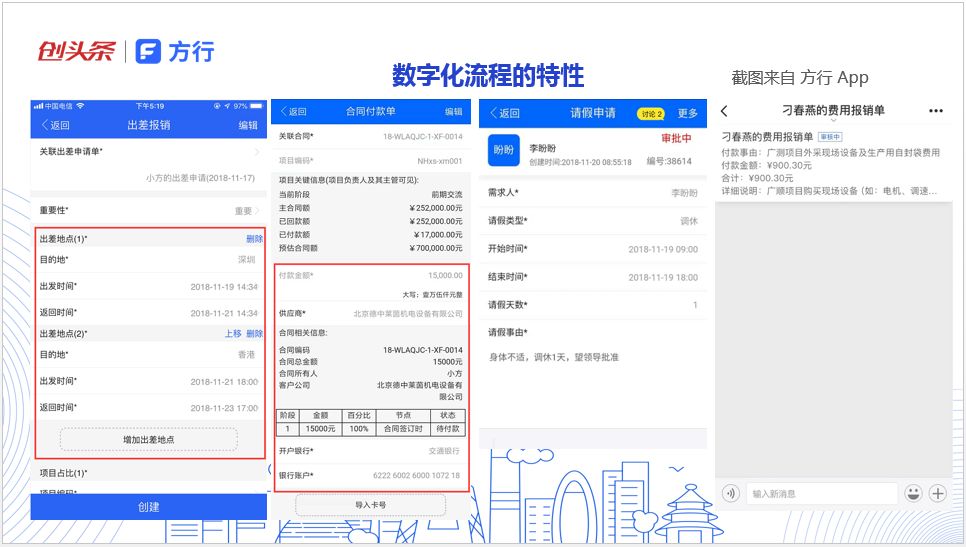The image size is (966, 547).
Task: Open the 重要性 selector
Action: point(148,211)
